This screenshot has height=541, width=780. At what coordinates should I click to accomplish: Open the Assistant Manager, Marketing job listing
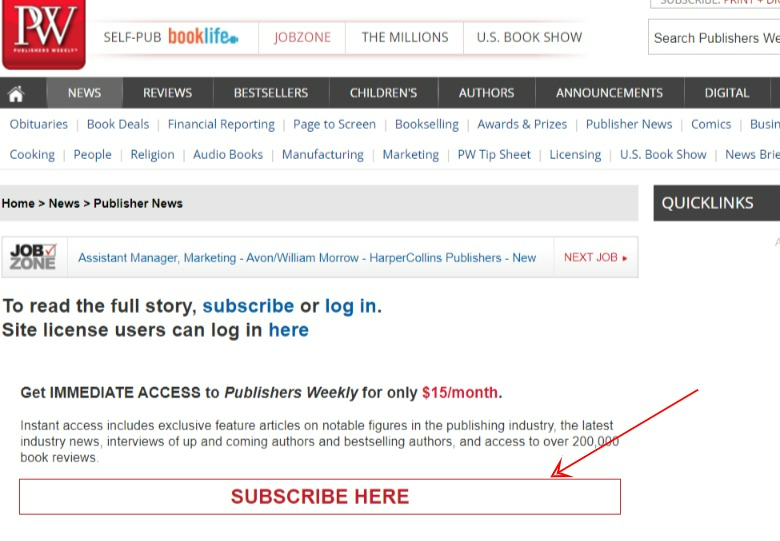307,258
